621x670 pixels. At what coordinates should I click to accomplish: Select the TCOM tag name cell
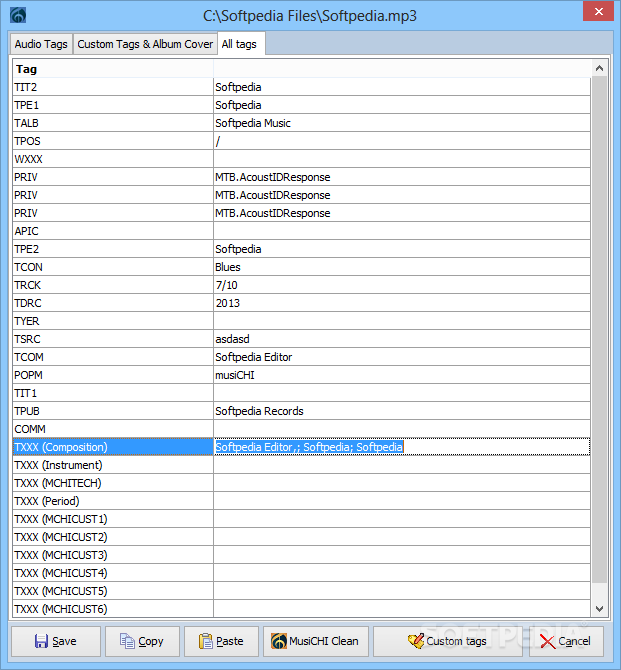pos(113,357)
